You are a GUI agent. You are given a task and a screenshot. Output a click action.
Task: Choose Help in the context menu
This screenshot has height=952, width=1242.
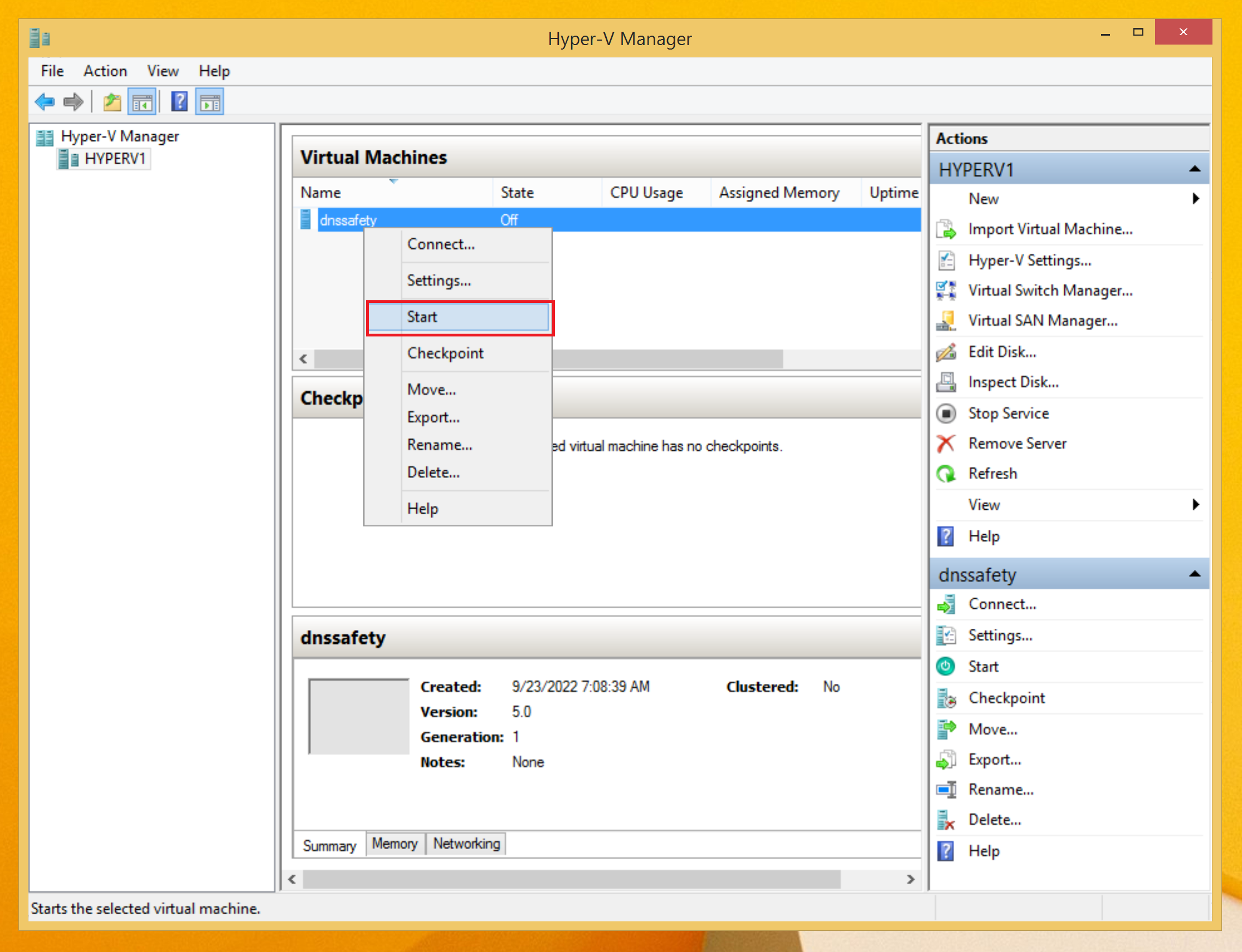click(458, 508)
